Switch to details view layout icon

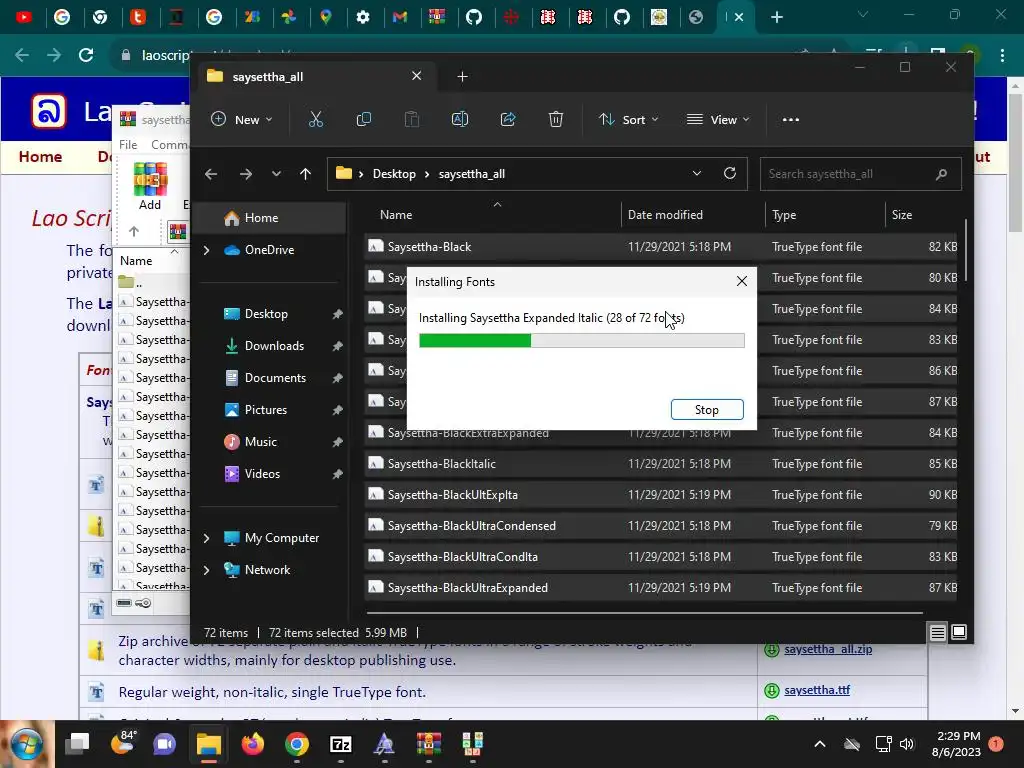(x=938, y=632)
